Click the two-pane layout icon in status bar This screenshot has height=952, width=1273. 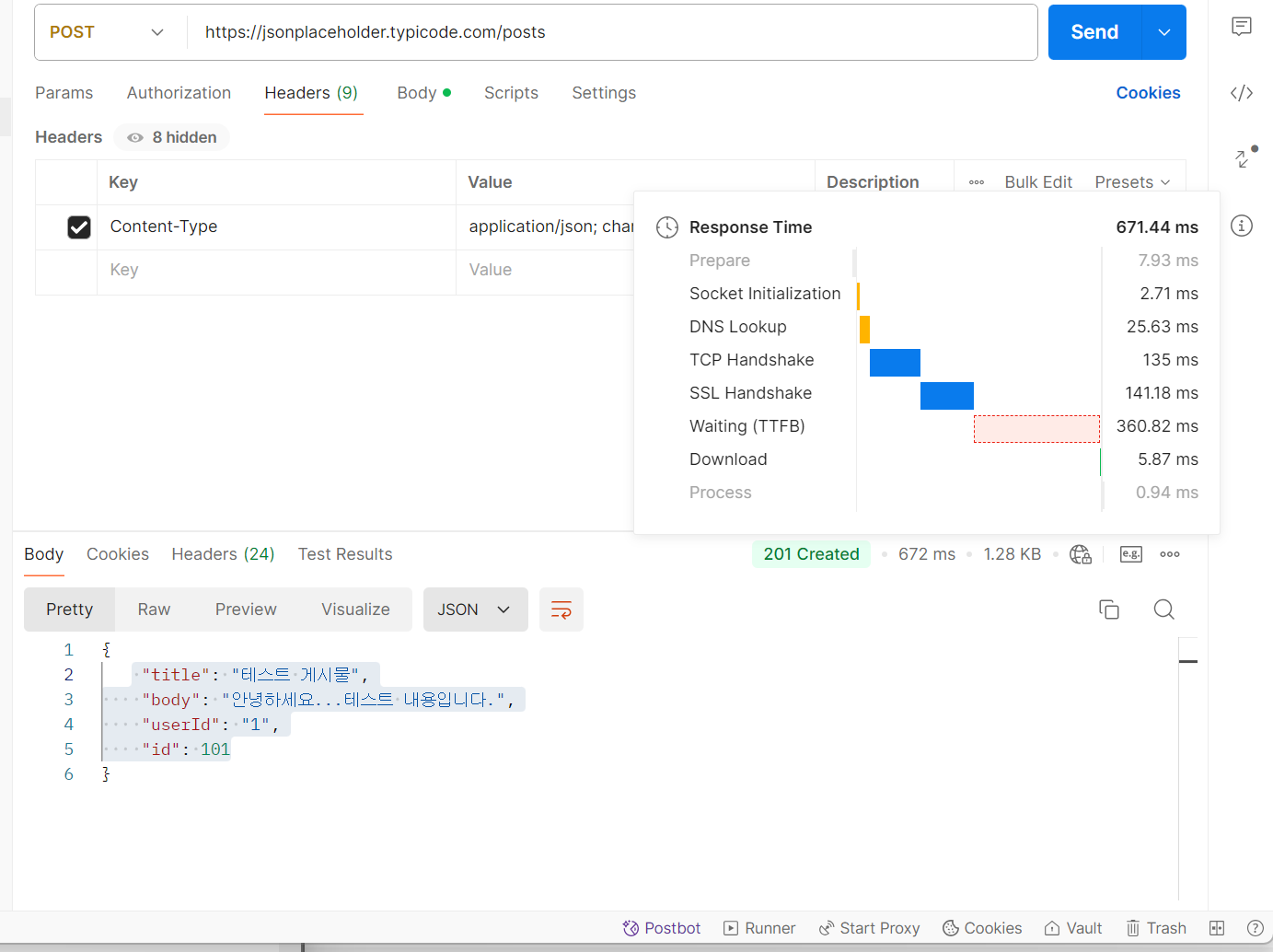tap(1217, 928)
